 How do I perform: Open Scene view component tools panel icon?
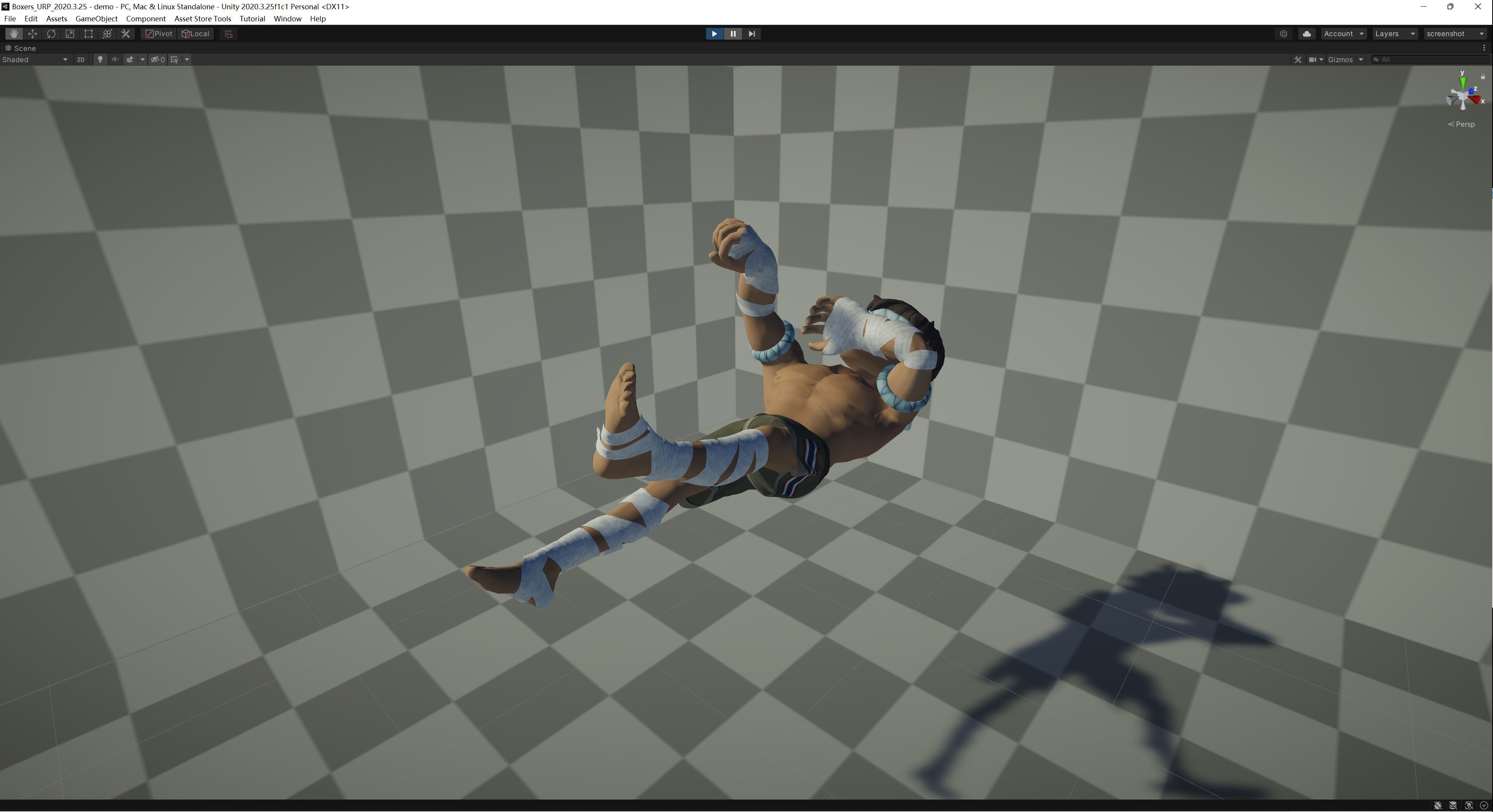coord(1298,59)
